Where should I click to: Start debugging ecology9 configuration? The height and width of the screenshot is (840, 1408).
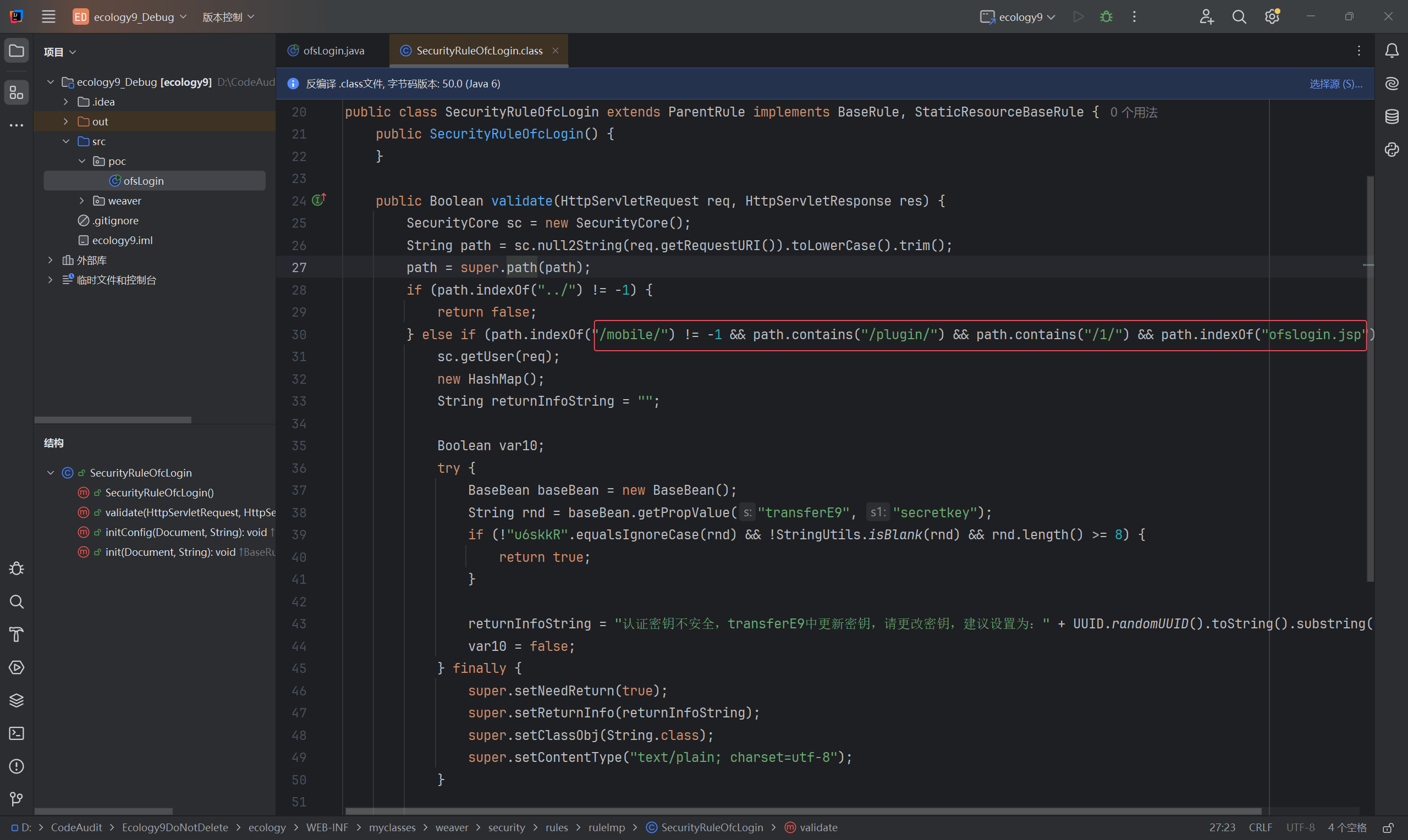[x=1105, y=17]
